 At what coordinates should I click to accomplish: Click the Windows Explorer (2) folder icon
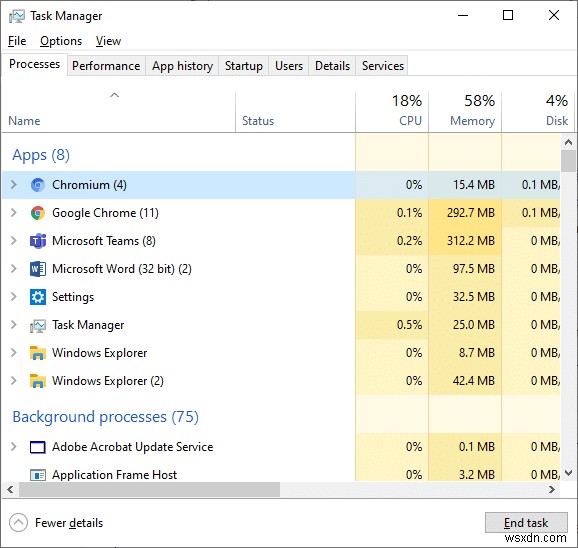[x=38, y=381]
